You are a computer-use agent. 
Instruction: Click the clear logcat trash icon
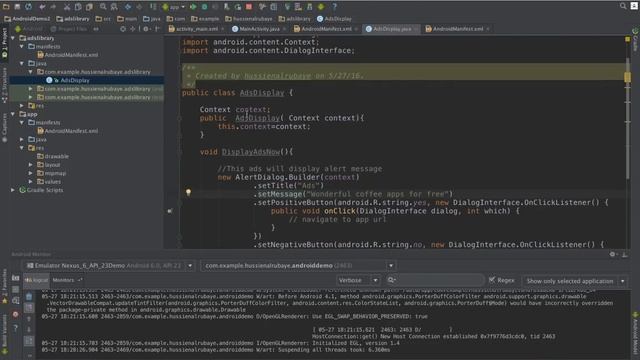29,297
